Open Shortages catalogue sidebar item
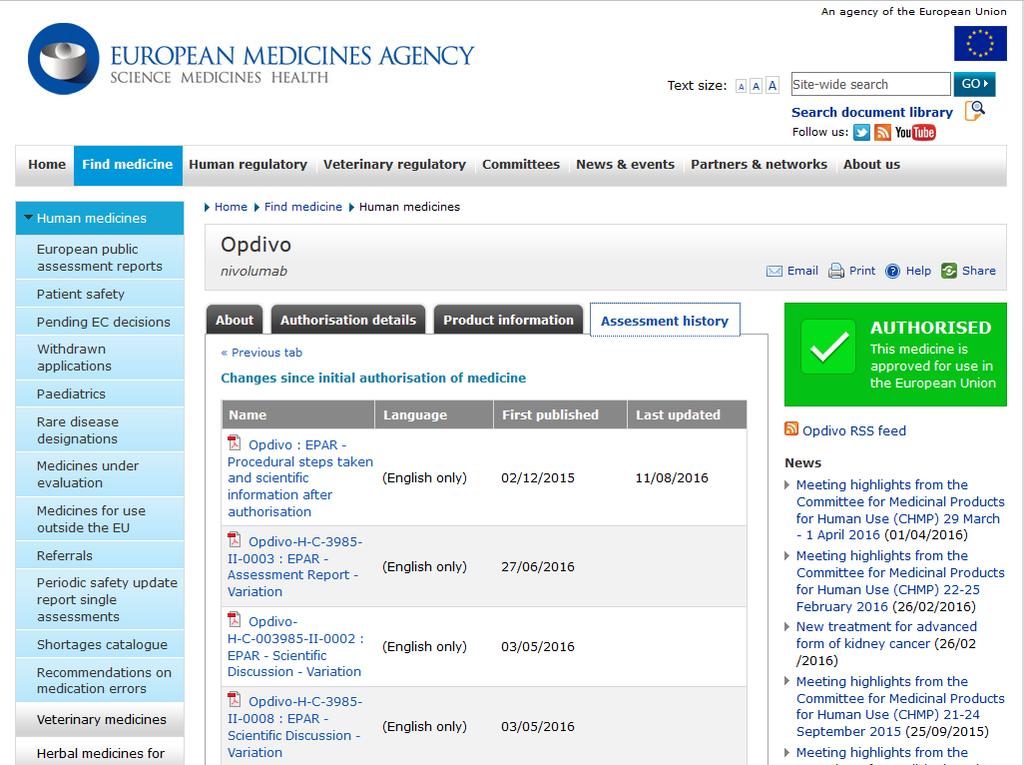 click(100, 644)
